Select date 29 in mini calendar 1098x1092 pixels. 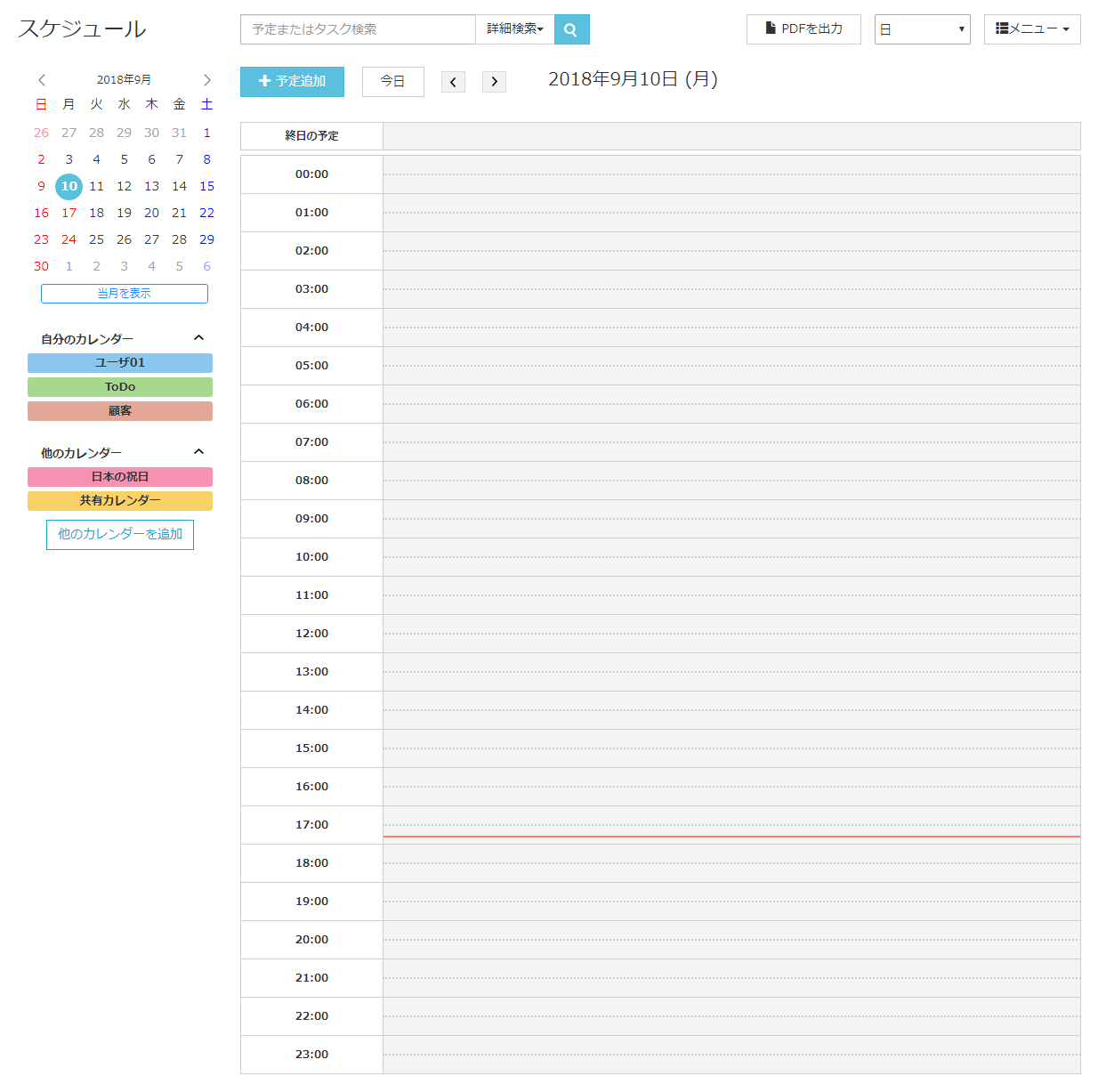[207, 240]
